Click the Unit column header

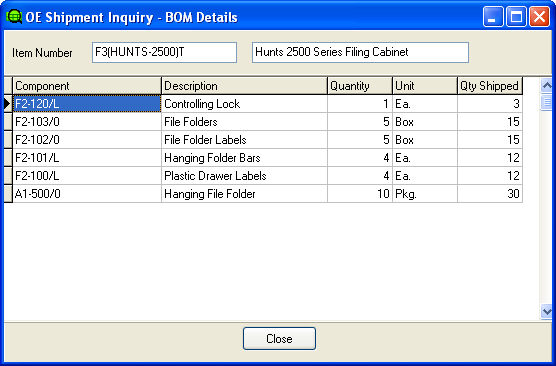[x=425, y=86]
